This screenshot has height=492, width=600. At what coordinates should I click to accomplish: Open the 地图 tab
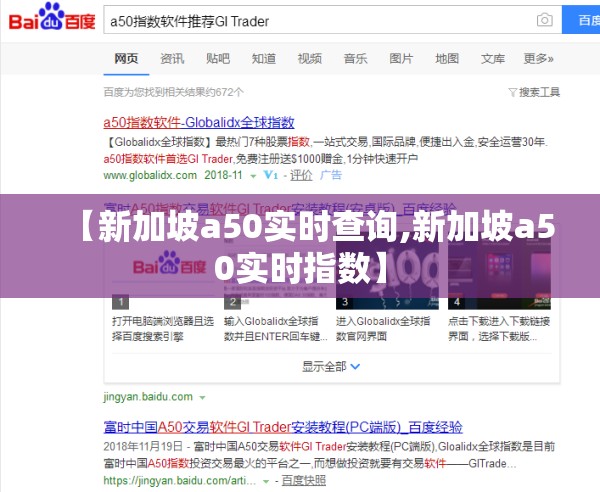tap(447, 59)
